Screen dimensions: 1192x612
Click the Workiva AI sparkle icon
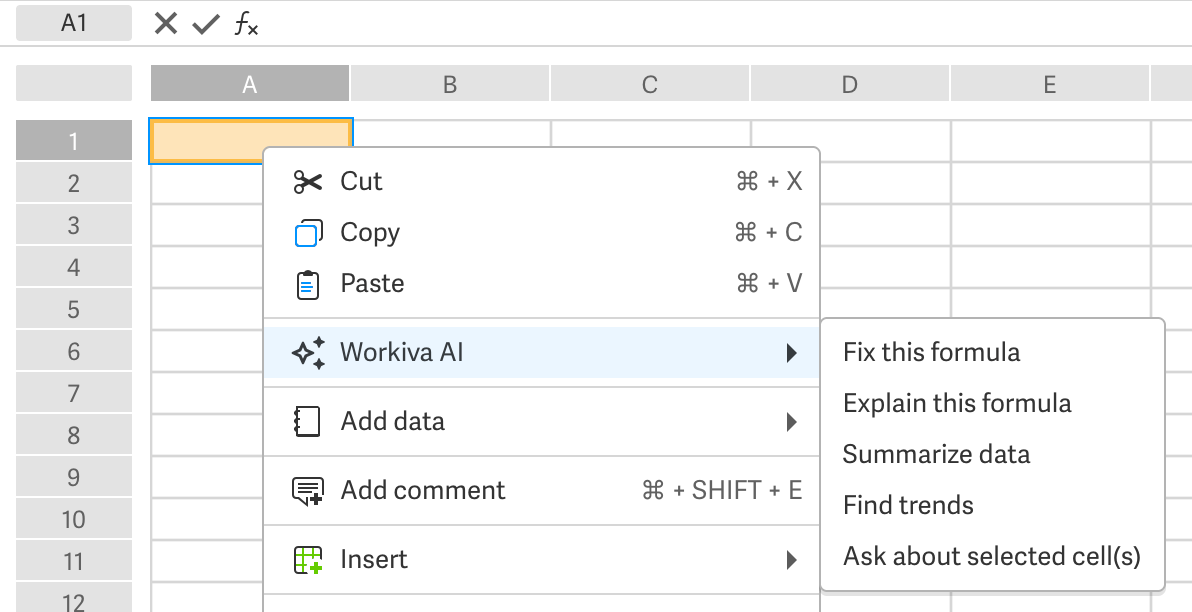point(308,353)
